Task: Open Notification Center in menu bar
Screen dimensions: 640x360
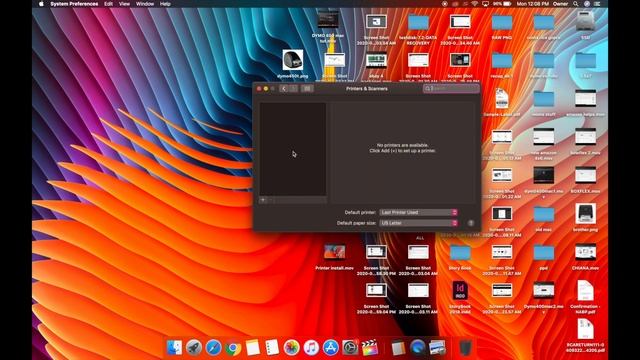Action: [597, 4]
